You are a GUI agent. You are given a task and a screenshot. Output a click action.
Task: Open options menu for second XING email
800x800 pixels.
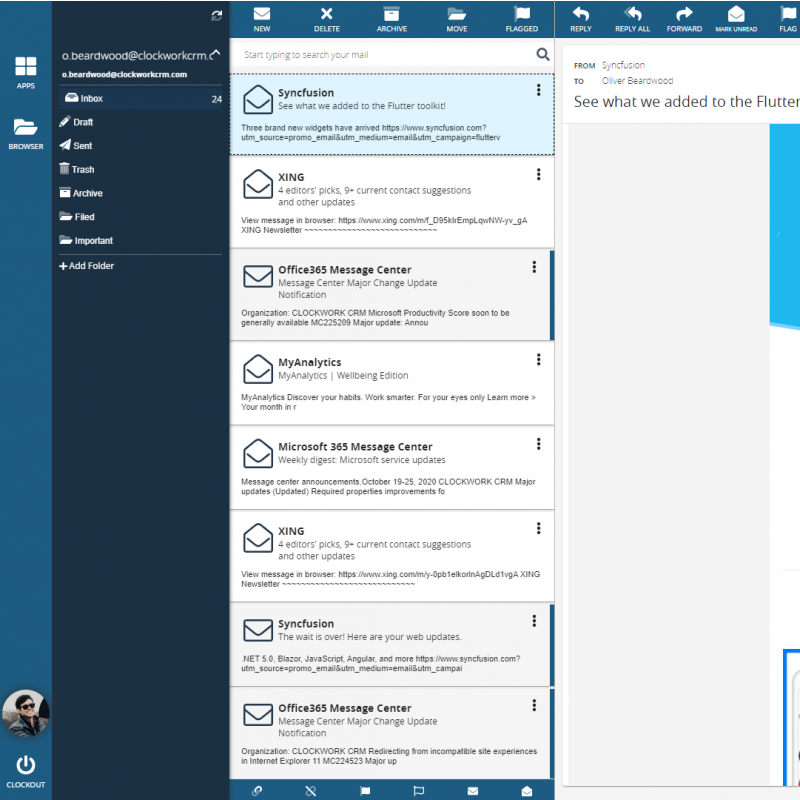(538, 529)
